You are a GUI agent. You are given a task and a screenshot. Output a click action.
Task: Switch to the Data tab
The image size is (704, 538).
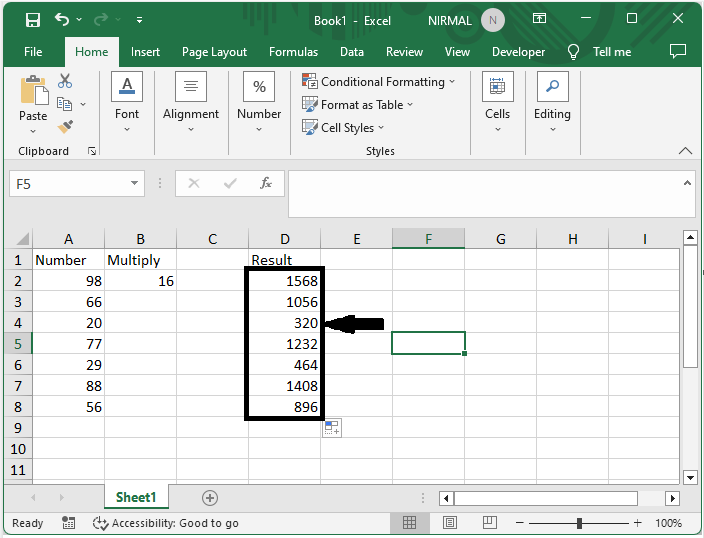tap(352, 52)
